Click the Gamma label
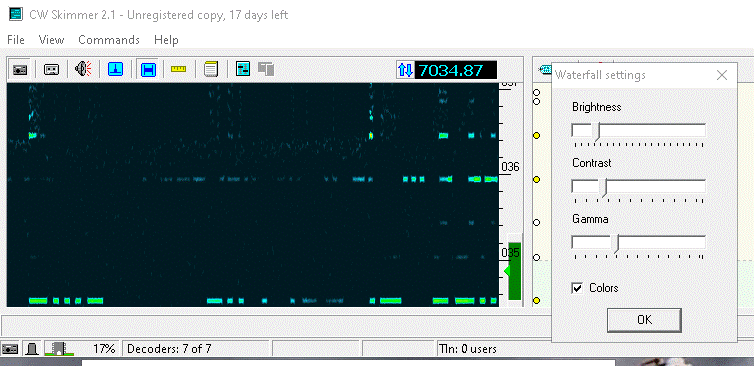754x366 pixels. [x=590, y=219]
